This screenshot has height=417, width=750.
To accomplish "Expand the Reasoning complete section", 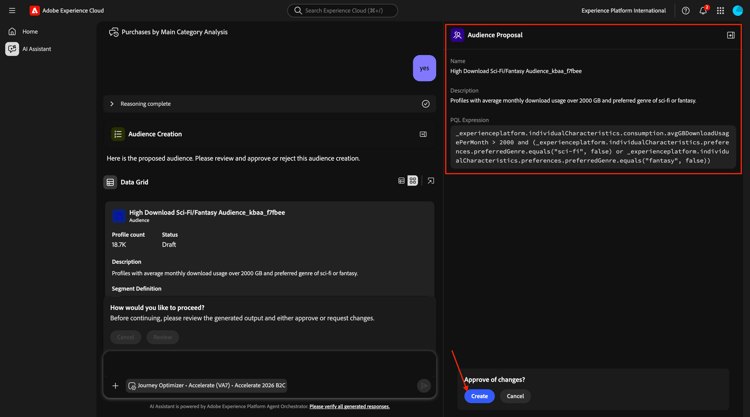I will tap(112, 104).
